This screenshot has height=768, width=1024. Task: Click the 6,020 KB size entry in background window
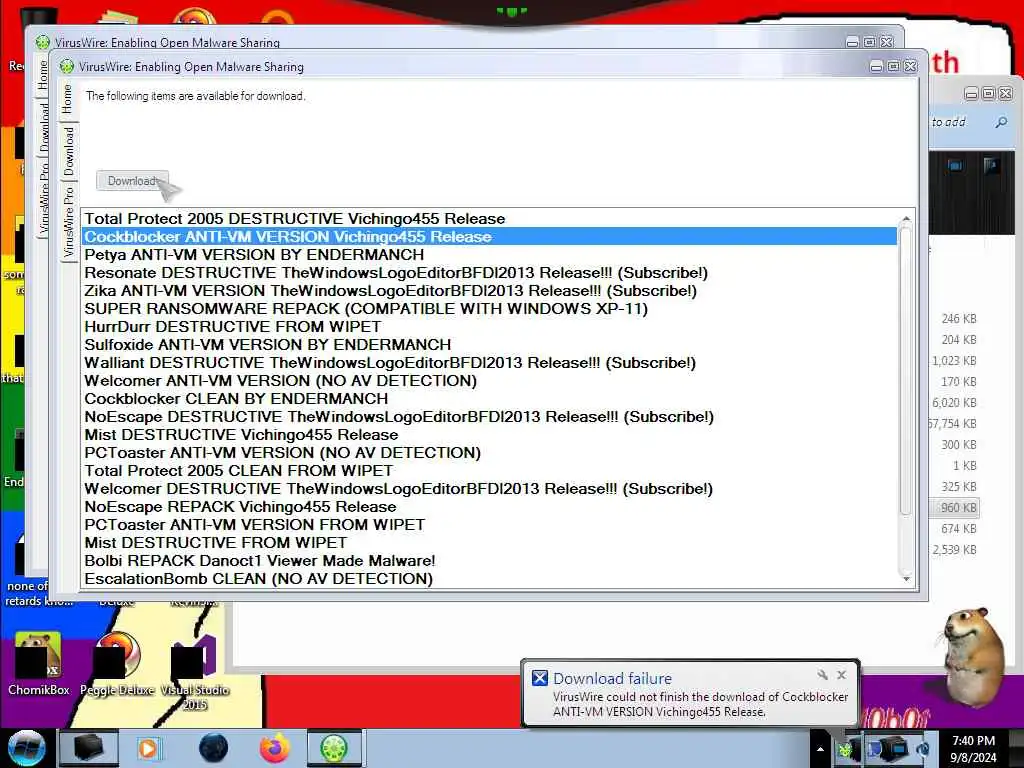pyautogui.click(x=954, y=403)
